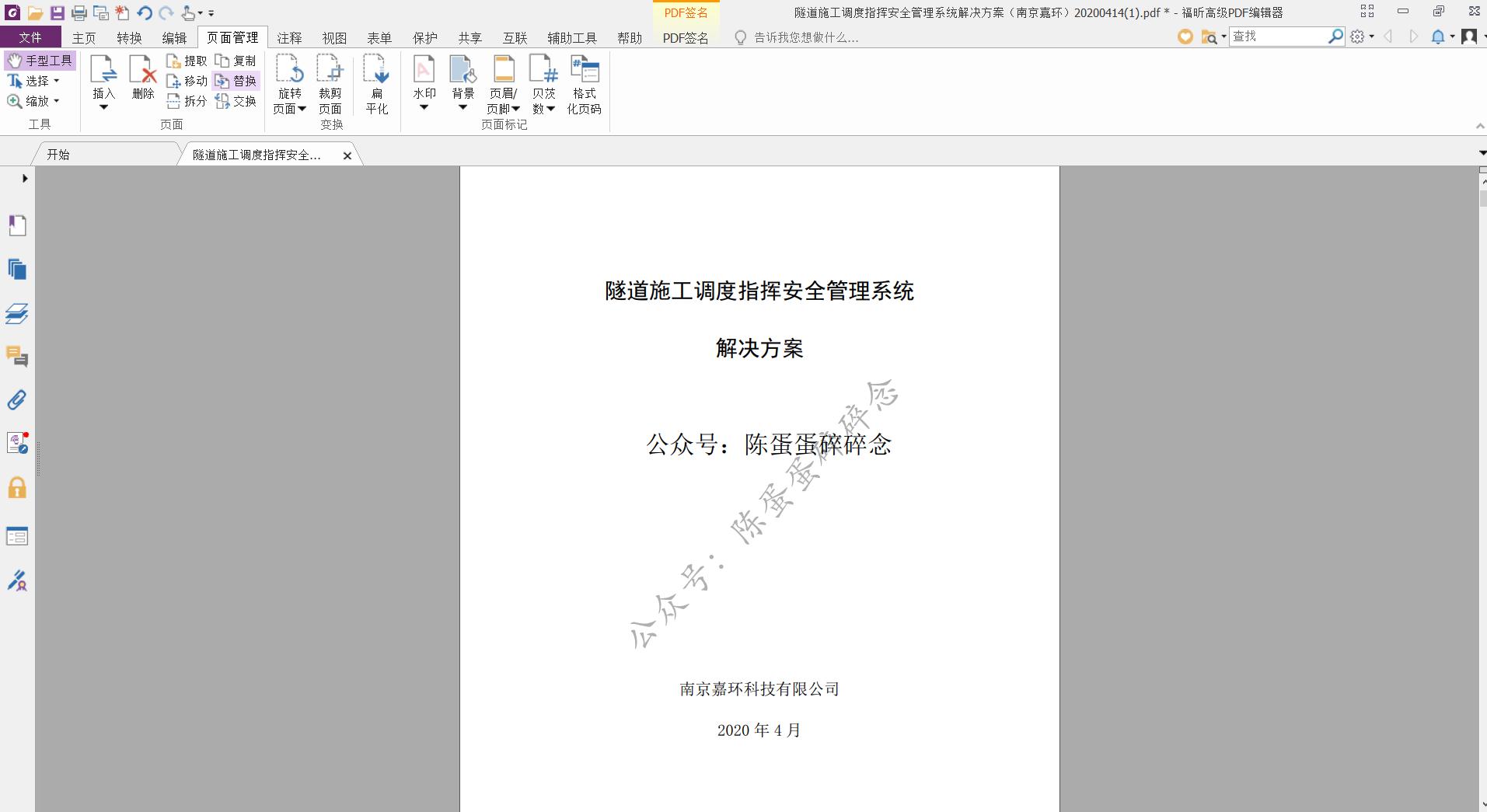This screenshot has width=1487, height=812.
Task: Click the undo arrow in quick access toolbar
Action: point(144,12)
